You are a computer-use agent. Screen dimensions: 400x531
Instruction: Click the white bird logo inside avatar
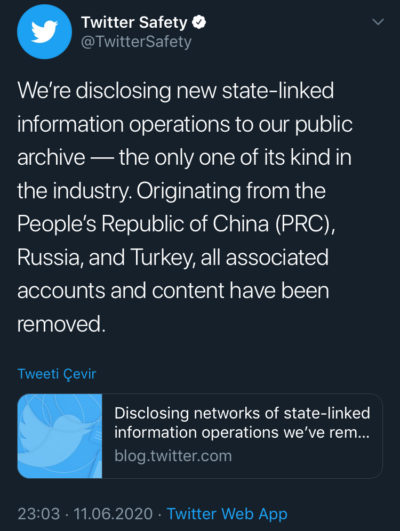pos(44,32)
